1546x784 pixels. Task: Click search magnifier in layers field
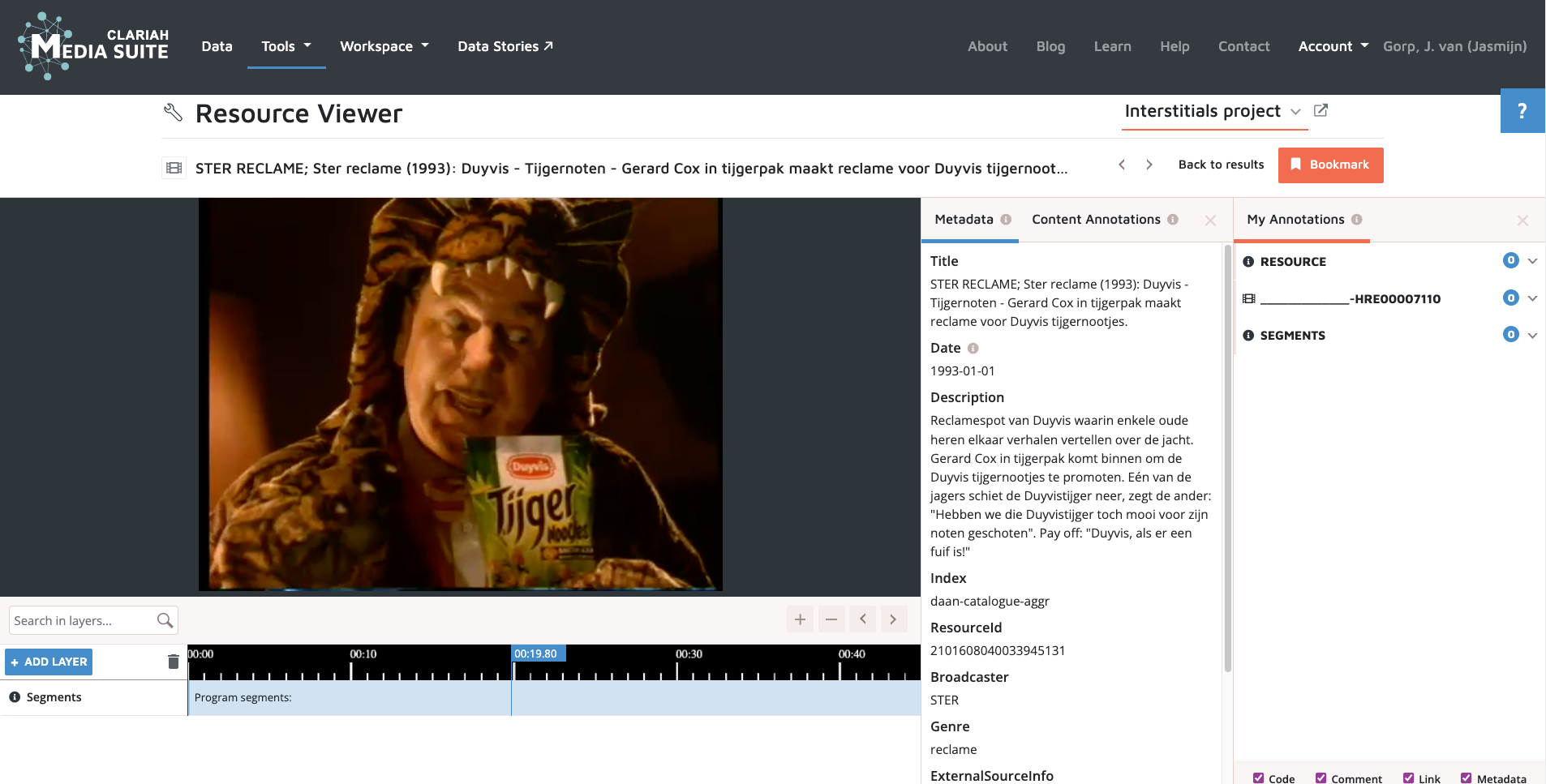pyautogui.click(x=165, y=620)
